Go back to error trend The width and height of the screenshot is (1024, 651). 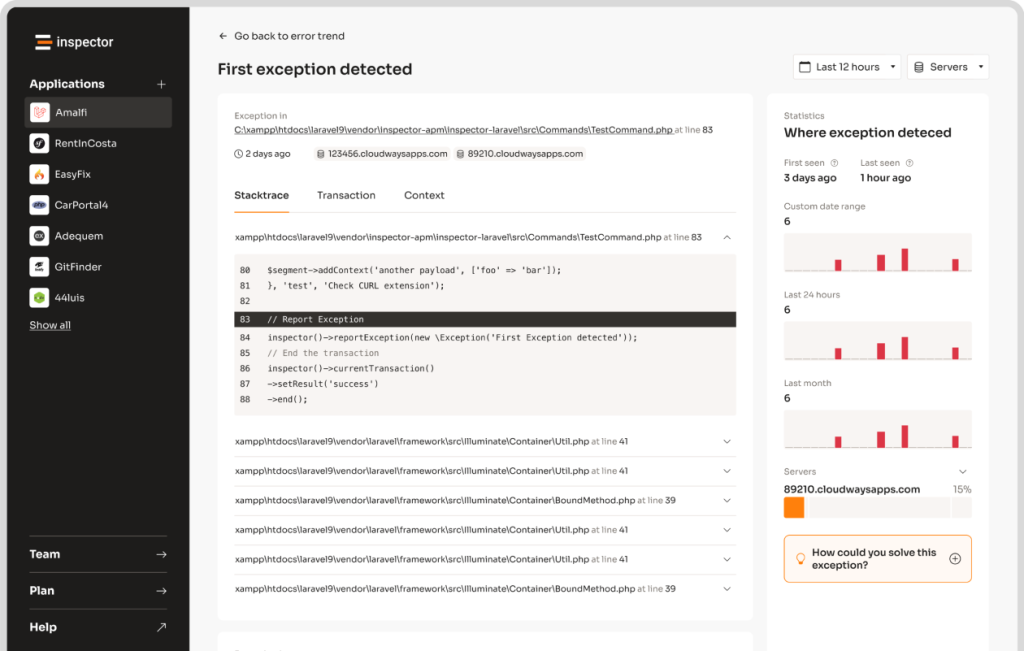tap(281, 36)
